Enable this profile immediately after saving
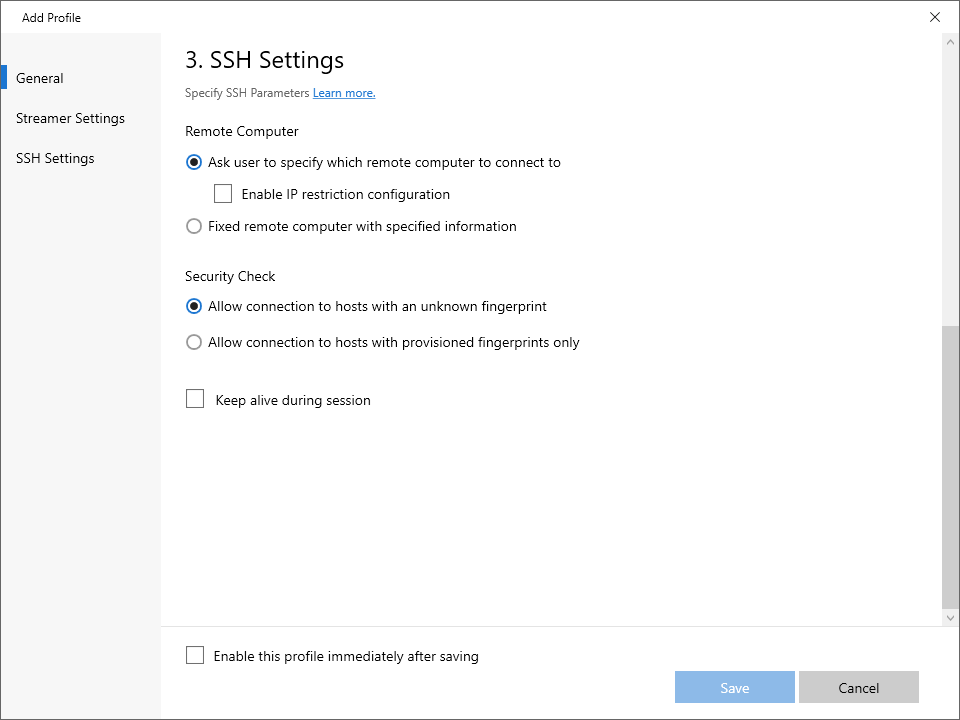 (195, 655)
